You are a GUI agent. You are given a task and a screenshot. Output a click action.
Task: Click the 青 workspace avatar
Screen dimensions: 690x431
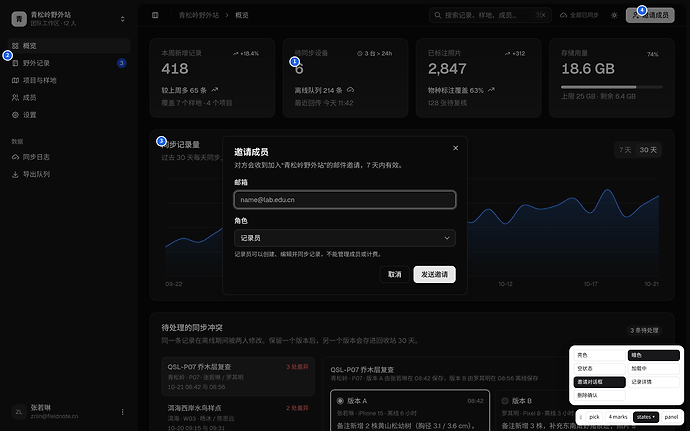pos(19,18)
